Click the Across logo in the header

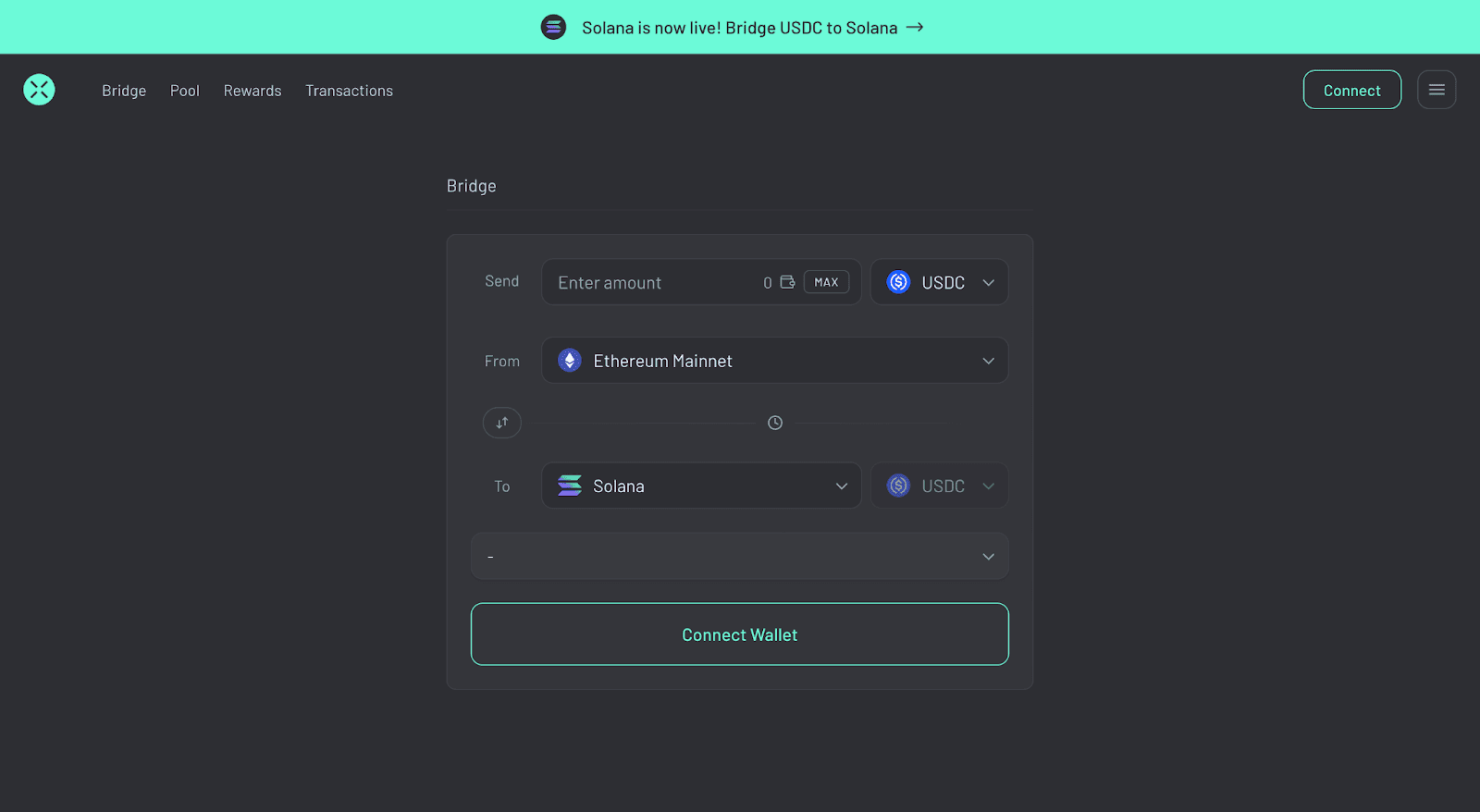click(39, 90)
